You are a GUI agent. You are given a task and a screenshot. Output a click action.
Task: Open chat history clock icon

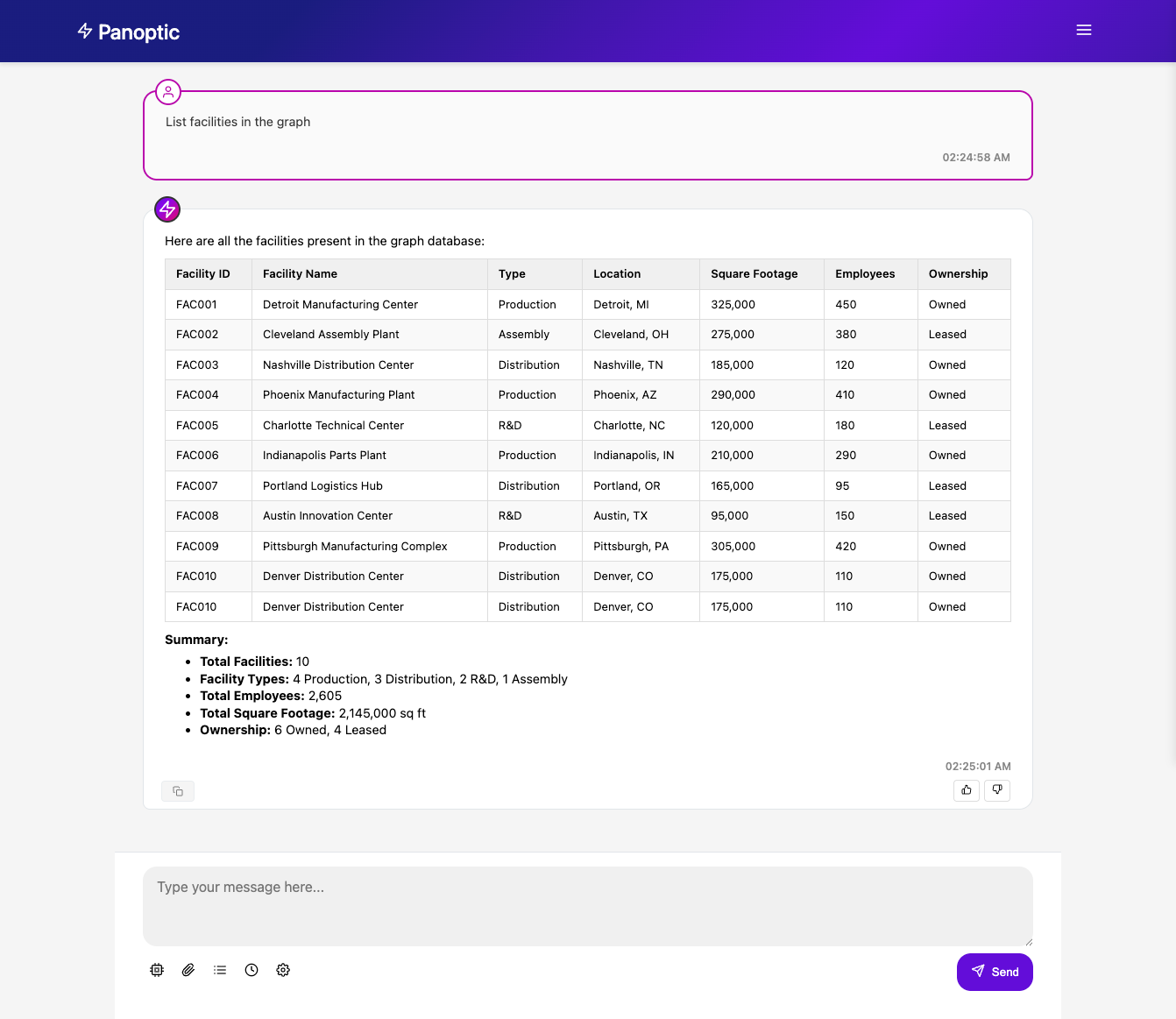click(x=251, y=970)
